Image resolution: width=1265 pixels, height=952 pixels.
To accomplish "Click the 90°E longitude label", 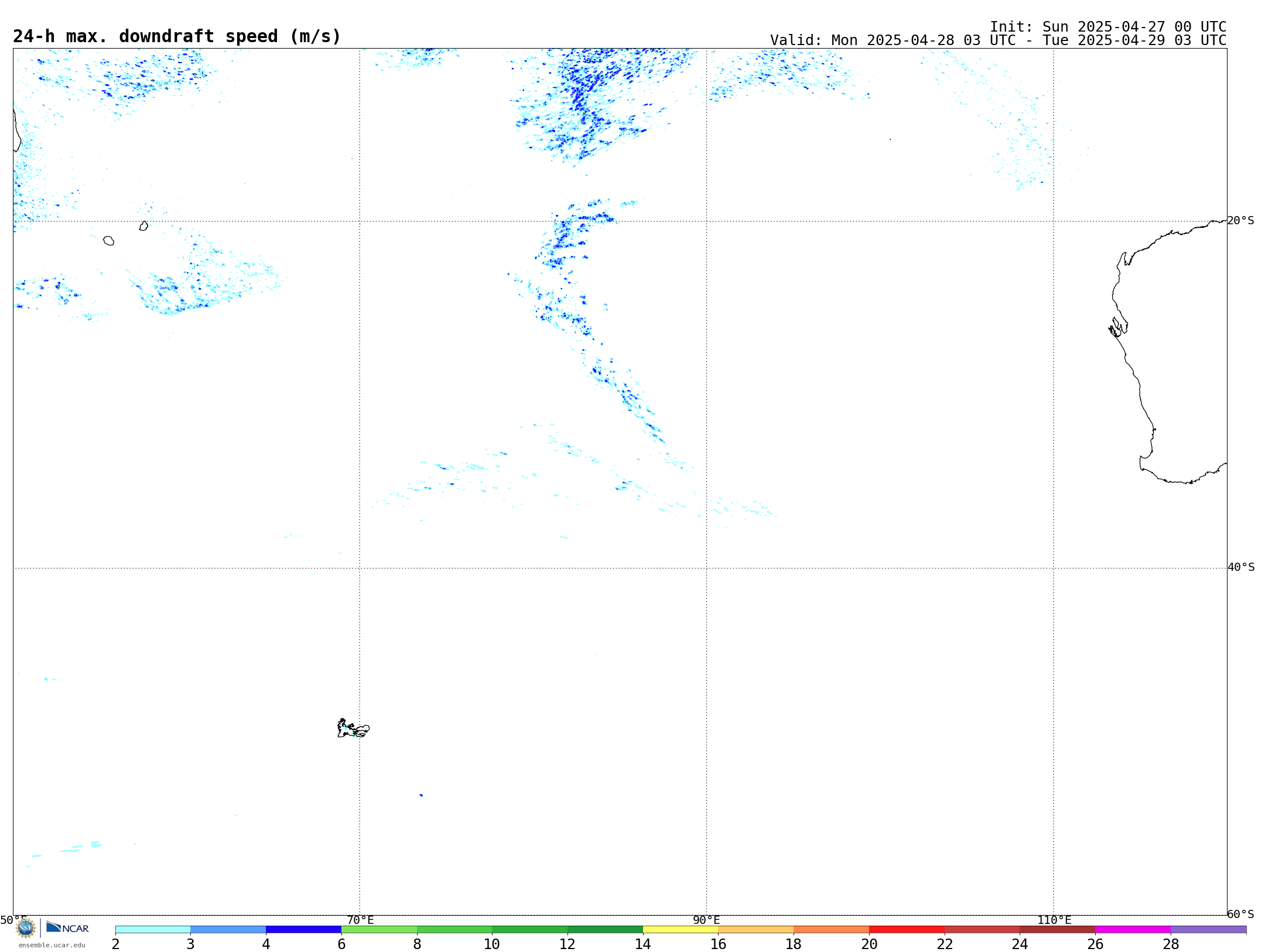I will 706,920.
